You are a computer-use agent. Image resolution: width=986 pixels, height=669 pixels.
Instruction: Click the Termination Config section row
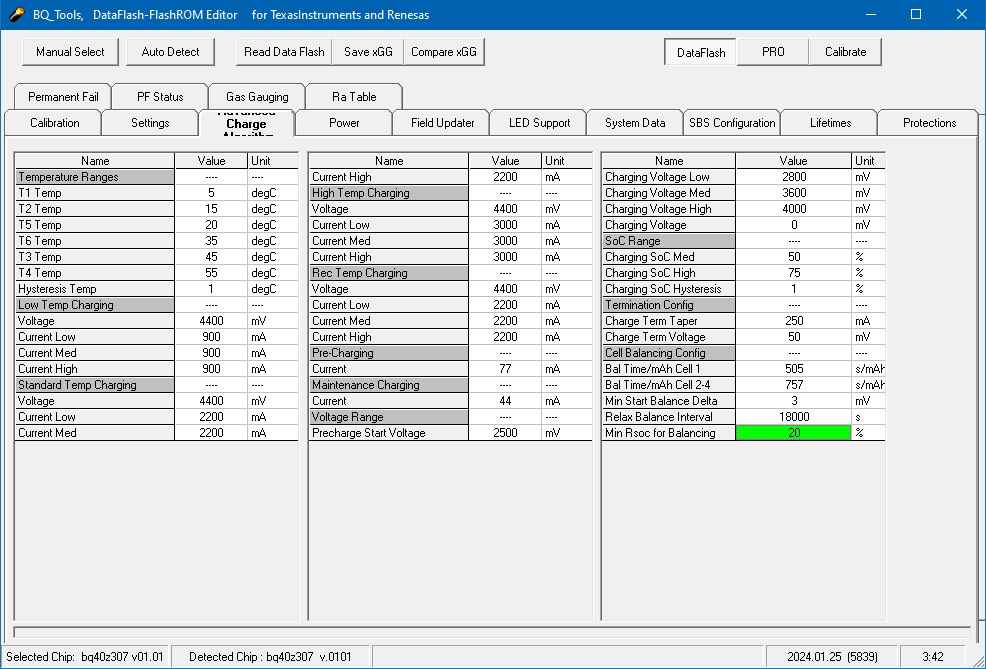tap(669, 305)
